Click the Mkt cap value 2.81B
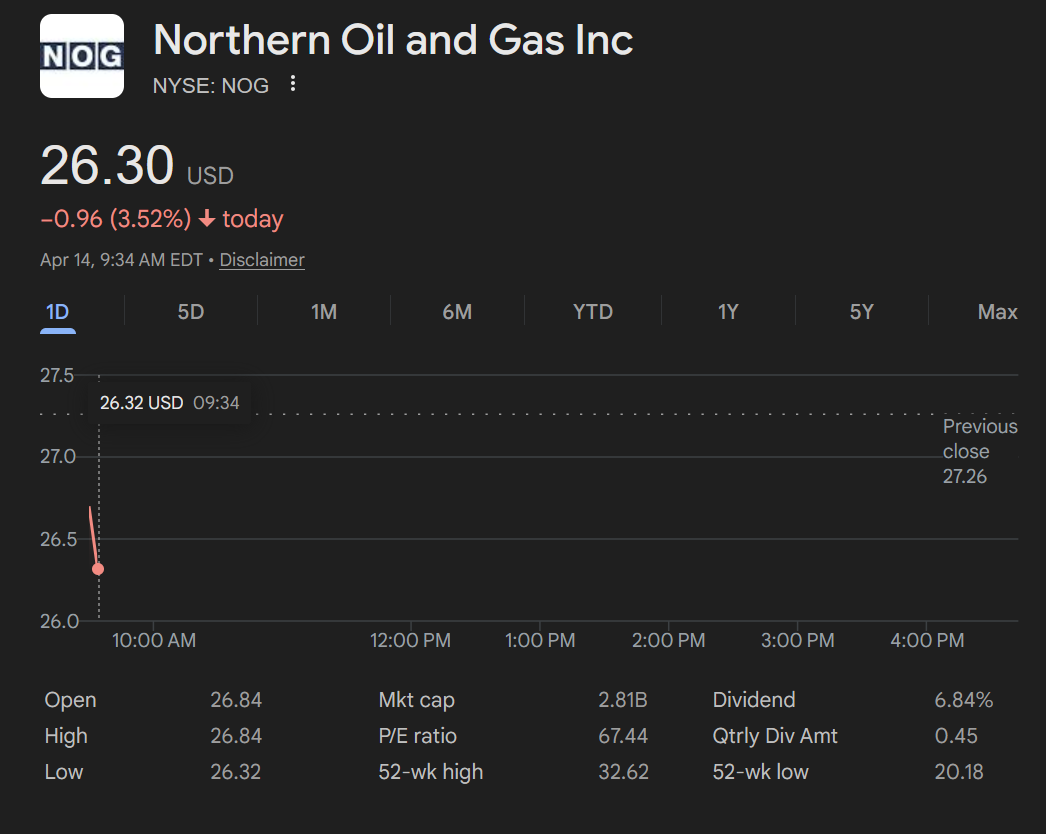1046x834 pixels. pyautogui.click(x=623, y=700)
